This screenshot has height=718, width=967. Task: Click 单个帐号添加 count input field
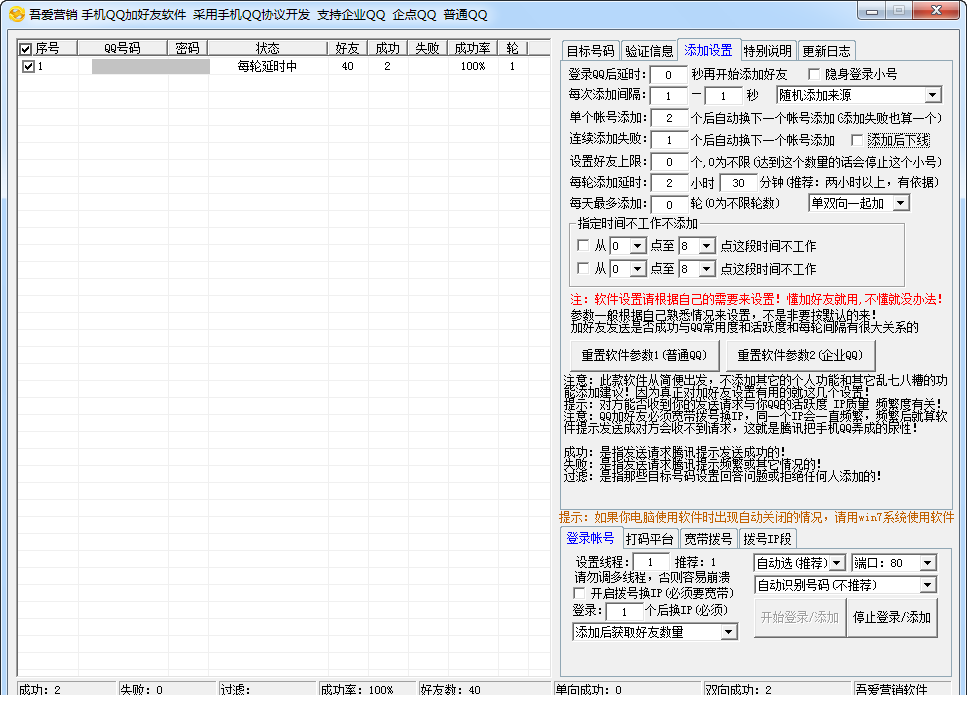pos(669,118)
